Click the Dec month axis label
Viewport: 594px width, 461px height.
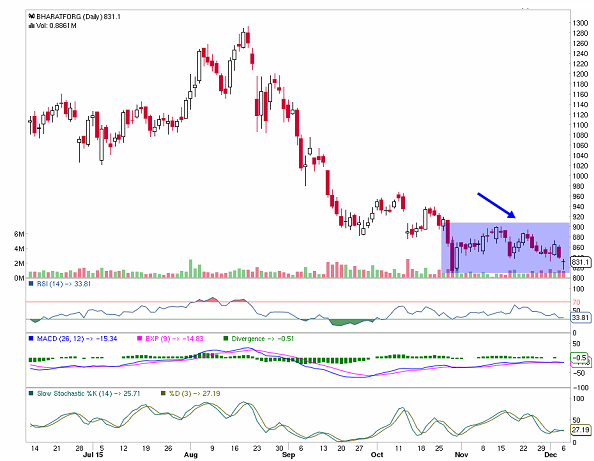click(x=551, y=455)
